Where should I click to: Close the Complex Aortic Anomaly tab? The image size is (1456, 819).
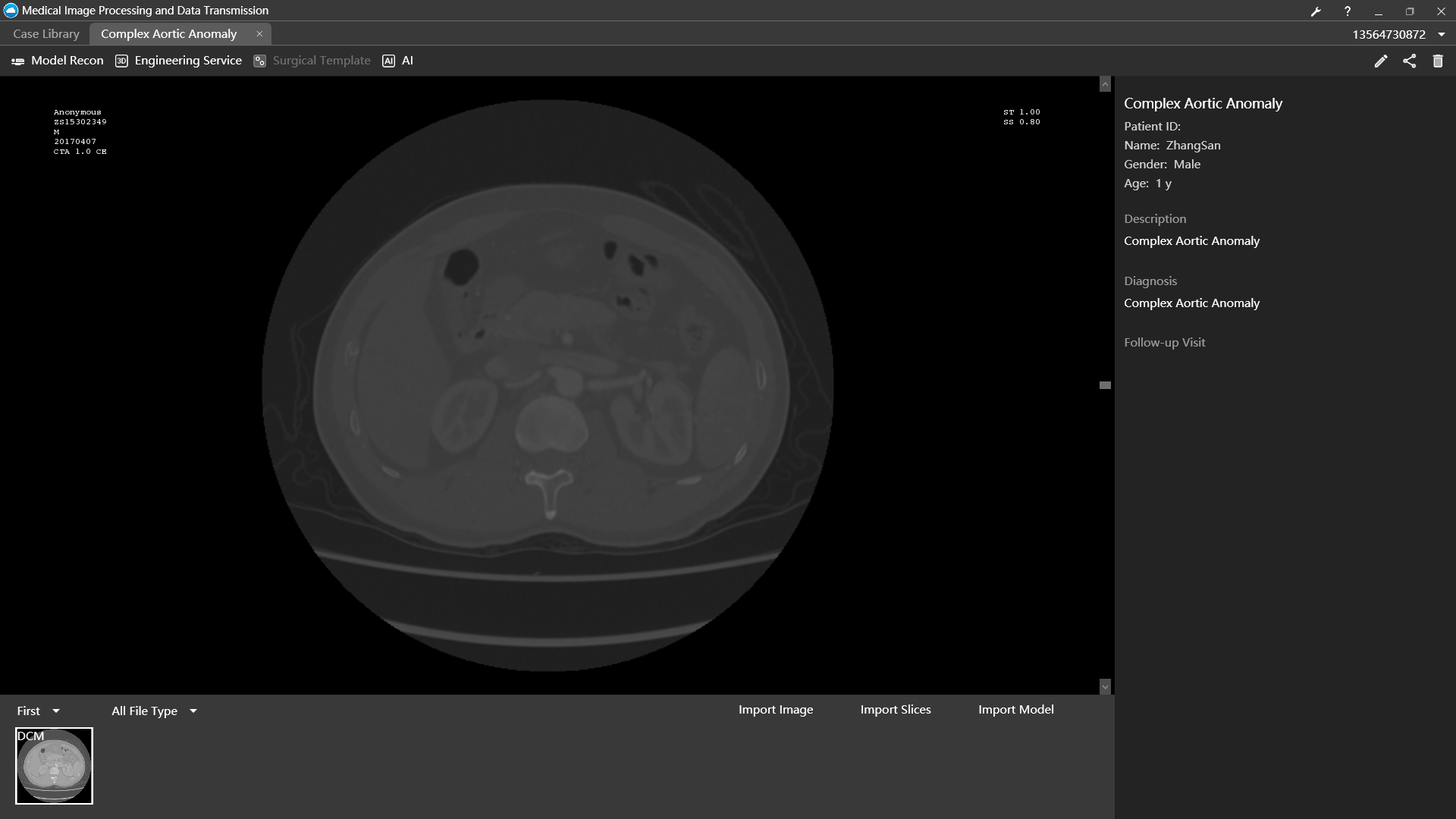point(259,34)
